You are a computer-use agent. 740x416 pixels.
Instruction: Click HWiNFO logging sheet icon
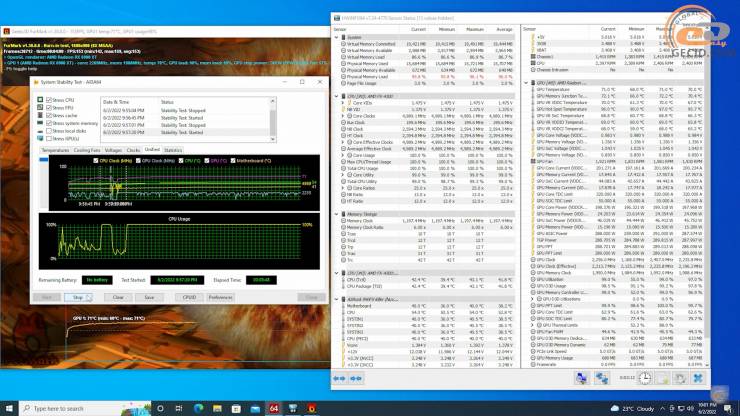click(663, 378)
